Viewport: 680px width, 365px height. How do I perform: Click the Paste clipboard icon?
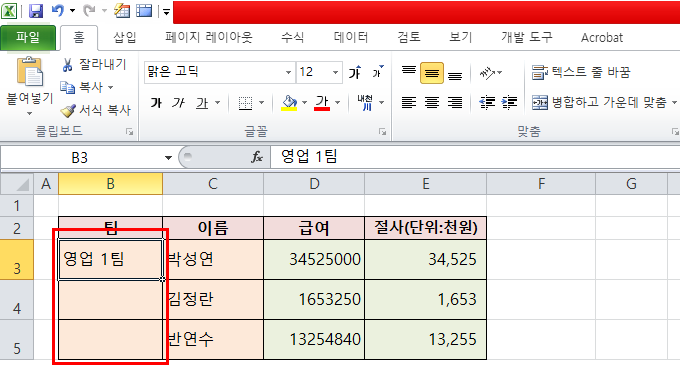coord(29,72)
